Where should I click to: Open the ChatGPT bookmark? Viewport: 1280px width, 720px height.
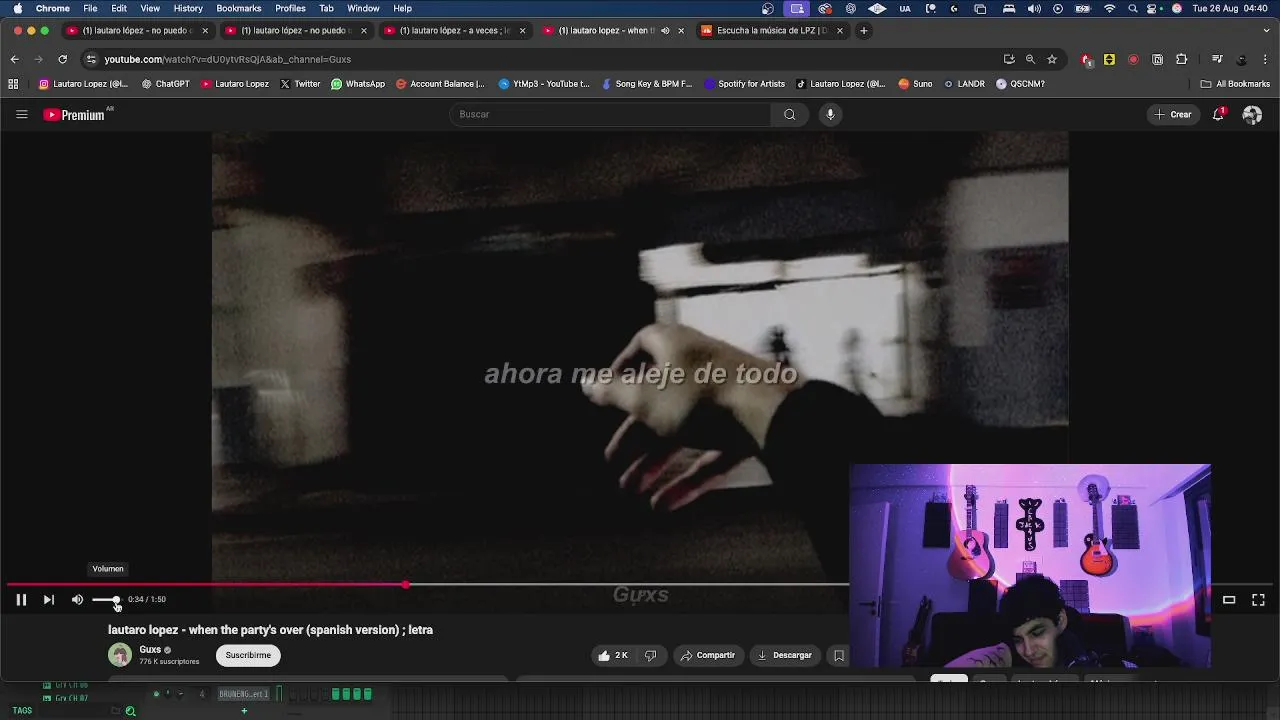(x=165, y=84)
